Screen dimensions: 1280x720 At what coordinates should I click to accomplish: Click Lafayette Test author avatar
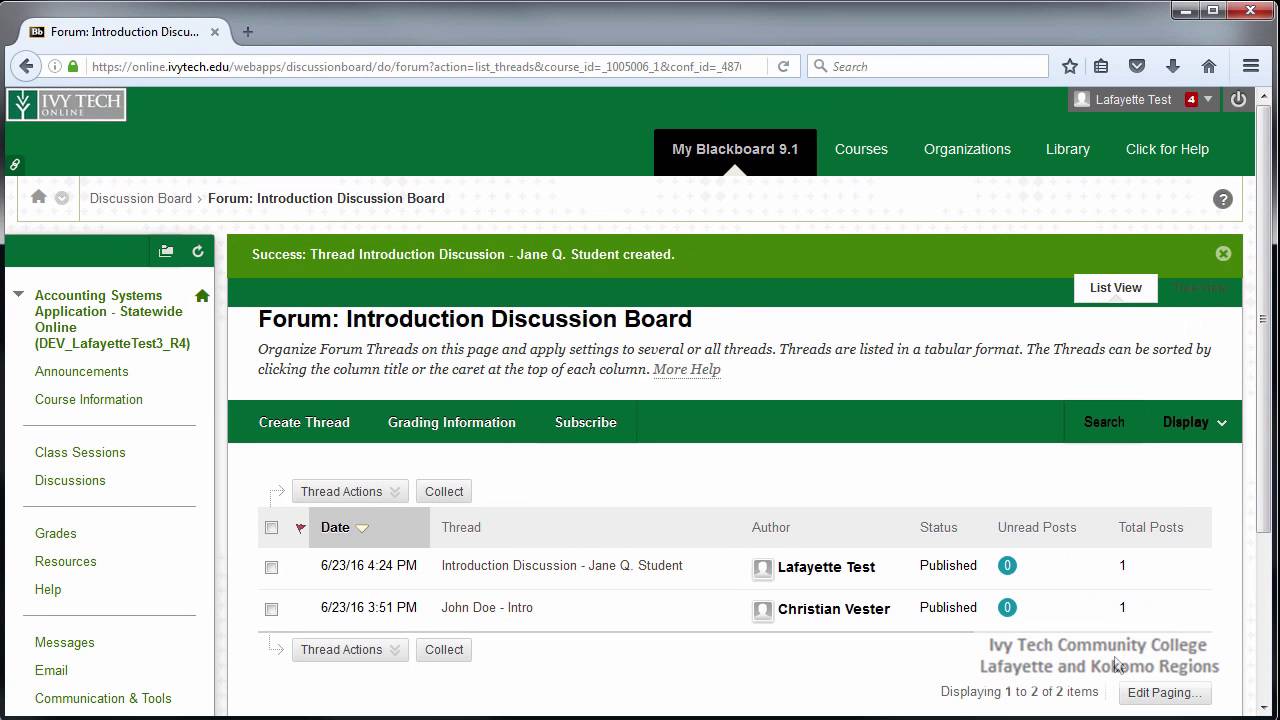pos(763,568)
